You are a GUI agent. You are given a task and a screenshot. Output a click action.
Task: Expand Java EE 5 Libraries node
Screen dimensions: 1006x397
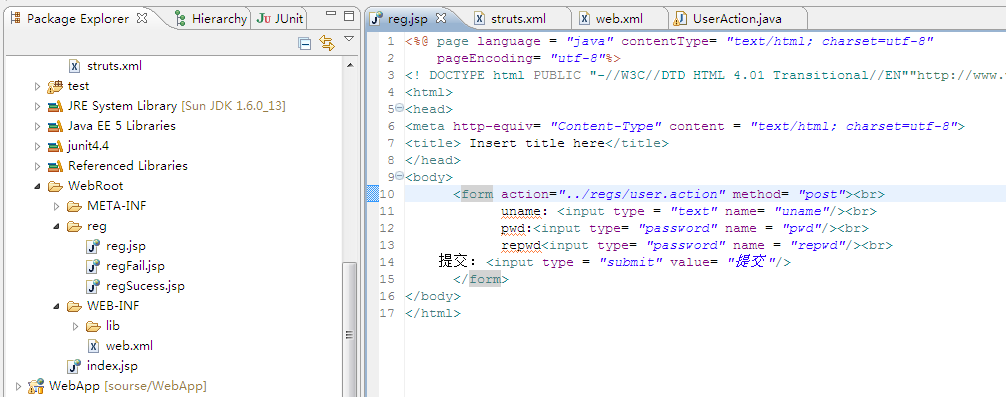[37, 126]
